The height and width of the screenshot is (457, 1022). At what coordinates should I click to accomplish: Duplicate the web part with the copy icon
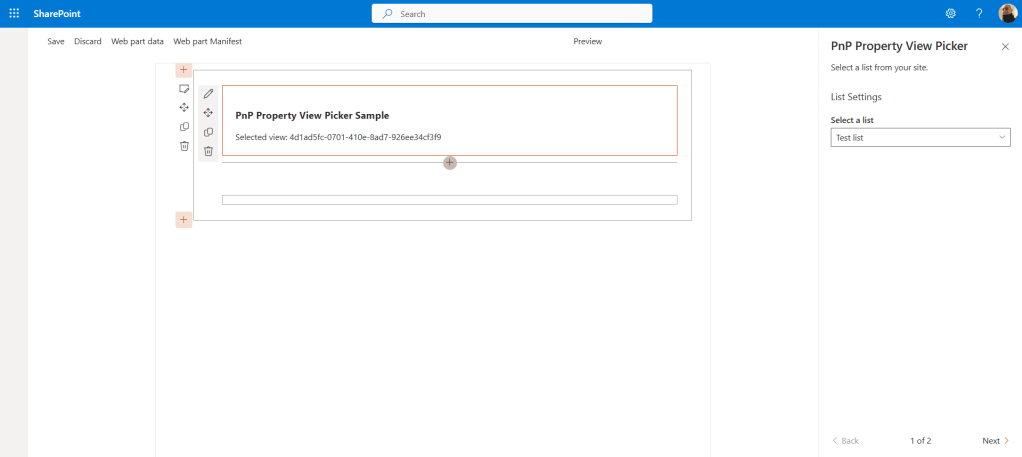208,132
